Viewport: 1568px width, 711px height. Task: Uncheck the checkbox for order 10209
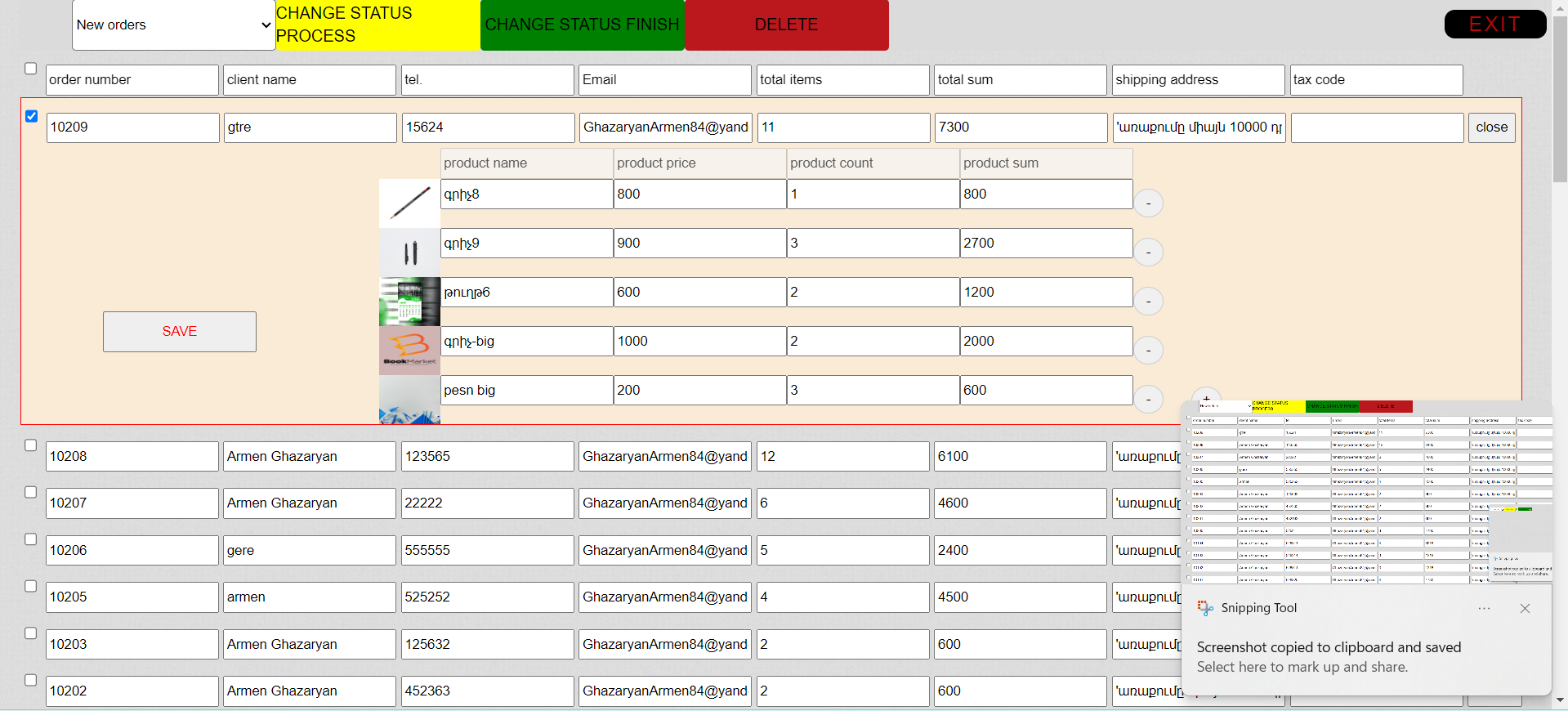(x=31, y=116)
